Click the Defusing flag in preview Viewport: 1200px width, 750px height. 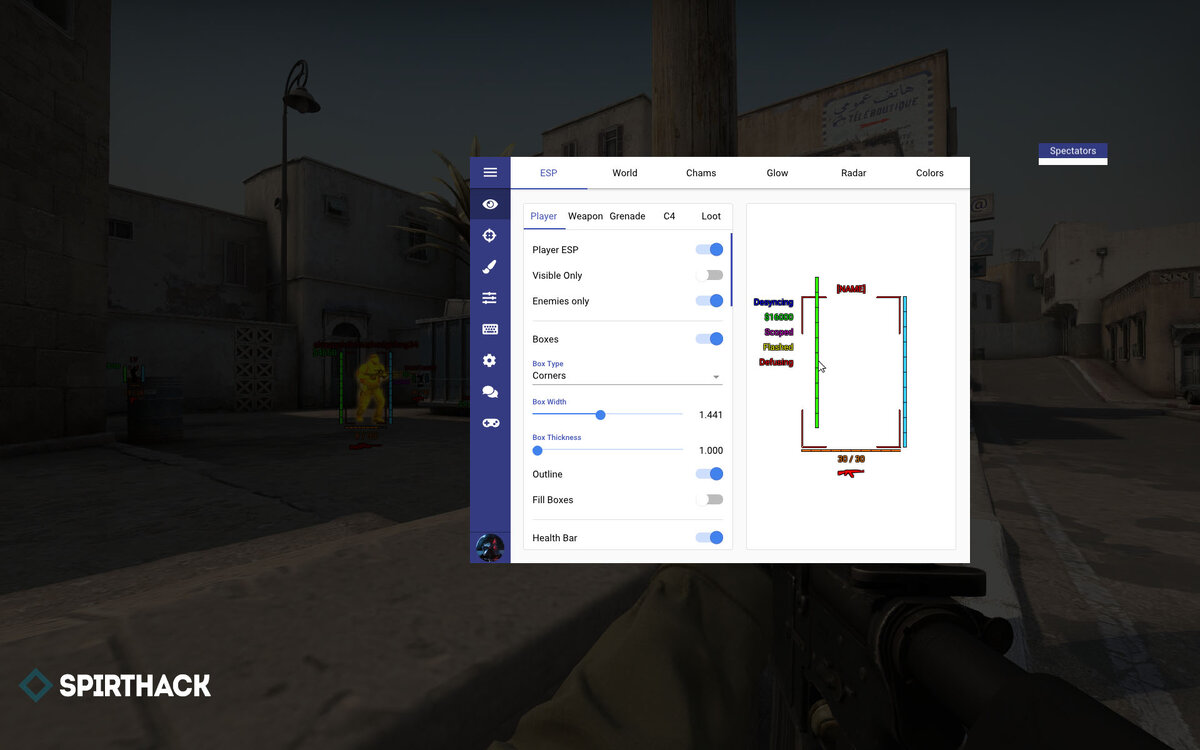(x=776, y=362)
